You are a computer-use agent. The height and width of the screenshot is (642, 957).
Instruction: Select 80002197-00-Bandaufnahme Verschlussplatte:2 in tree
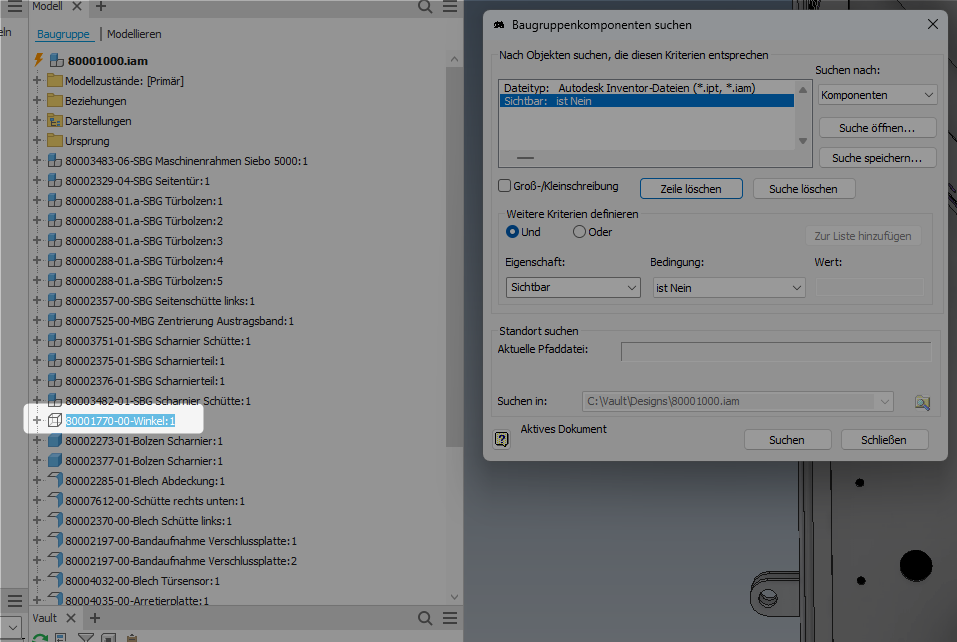tap(181, 561)
